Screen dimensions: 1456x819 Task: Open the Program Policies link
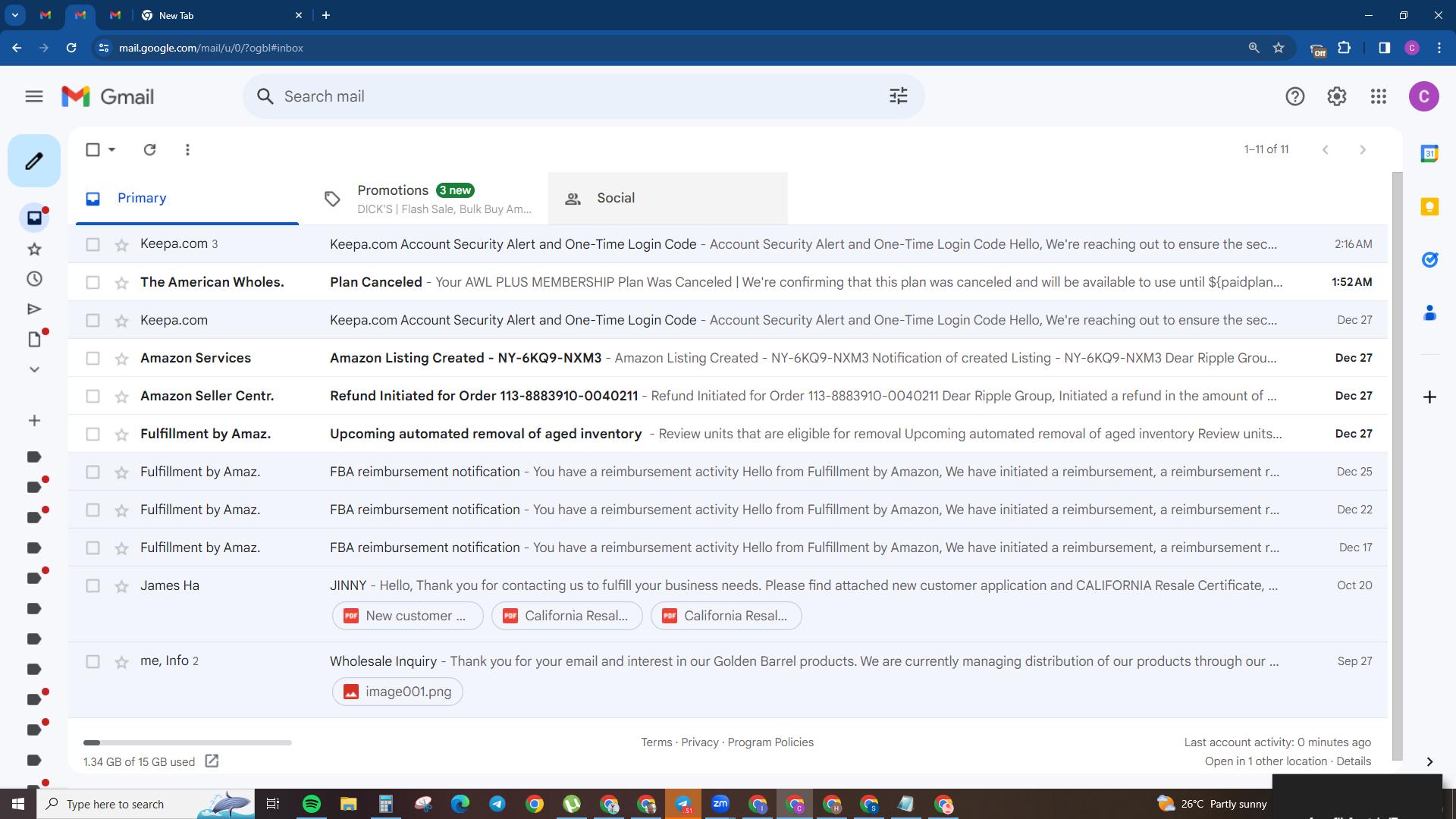point(770,742)
